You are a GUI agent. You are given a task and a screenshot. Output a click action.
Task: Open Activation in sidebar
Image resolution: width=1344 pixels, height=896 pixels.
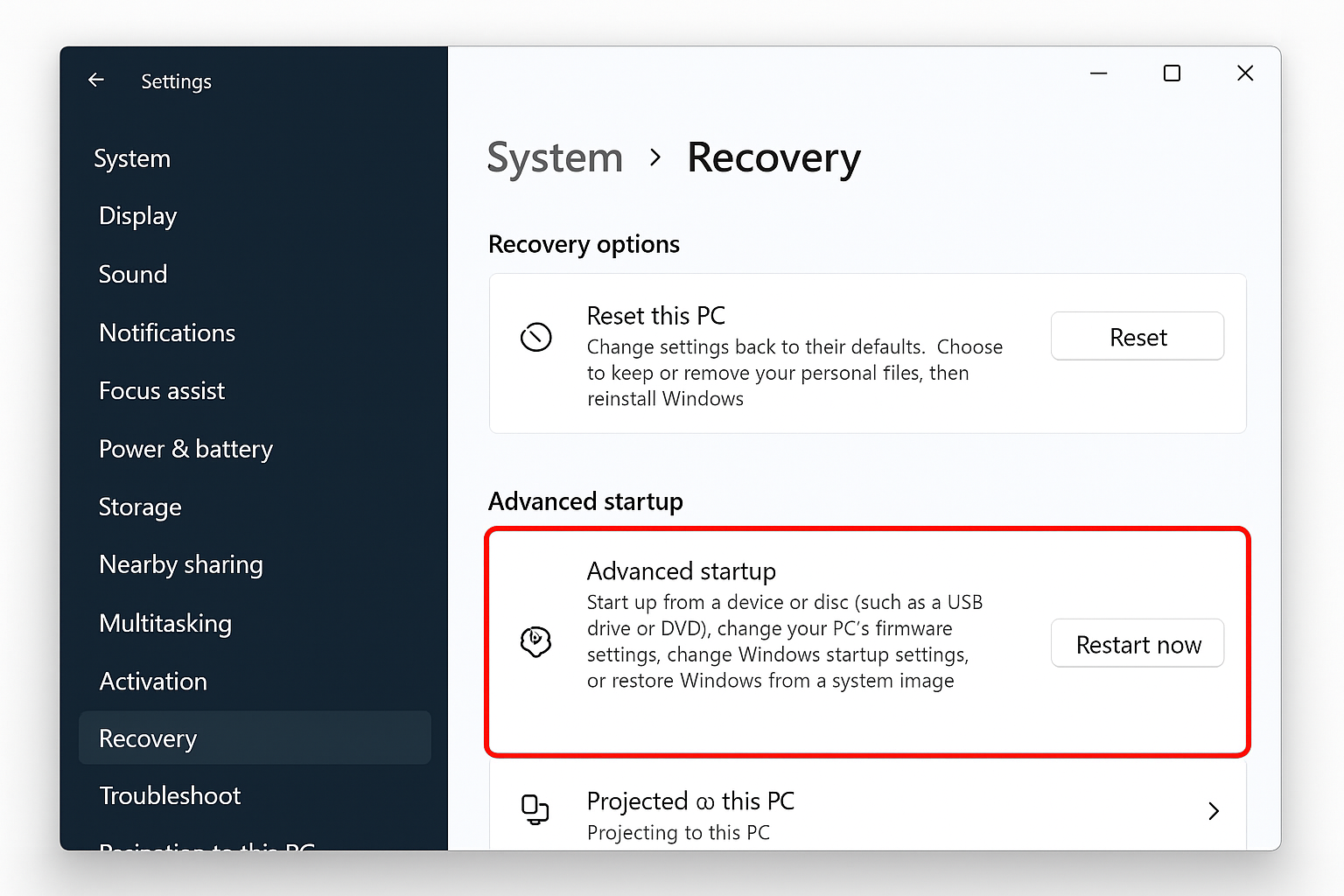tap(153, 681)
